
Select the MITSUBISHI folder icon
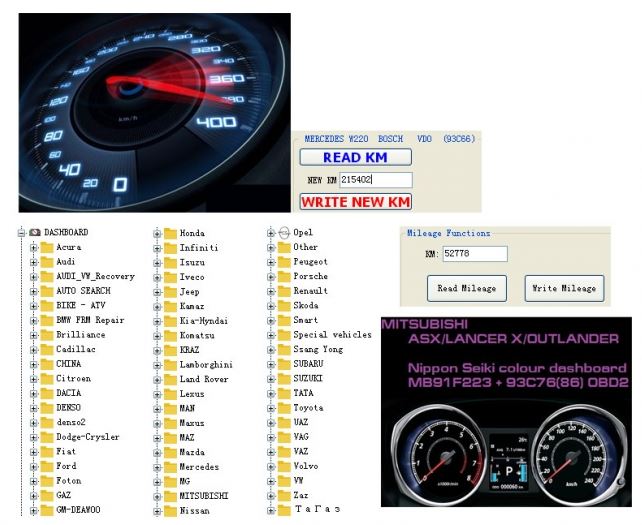pos(170,495)
